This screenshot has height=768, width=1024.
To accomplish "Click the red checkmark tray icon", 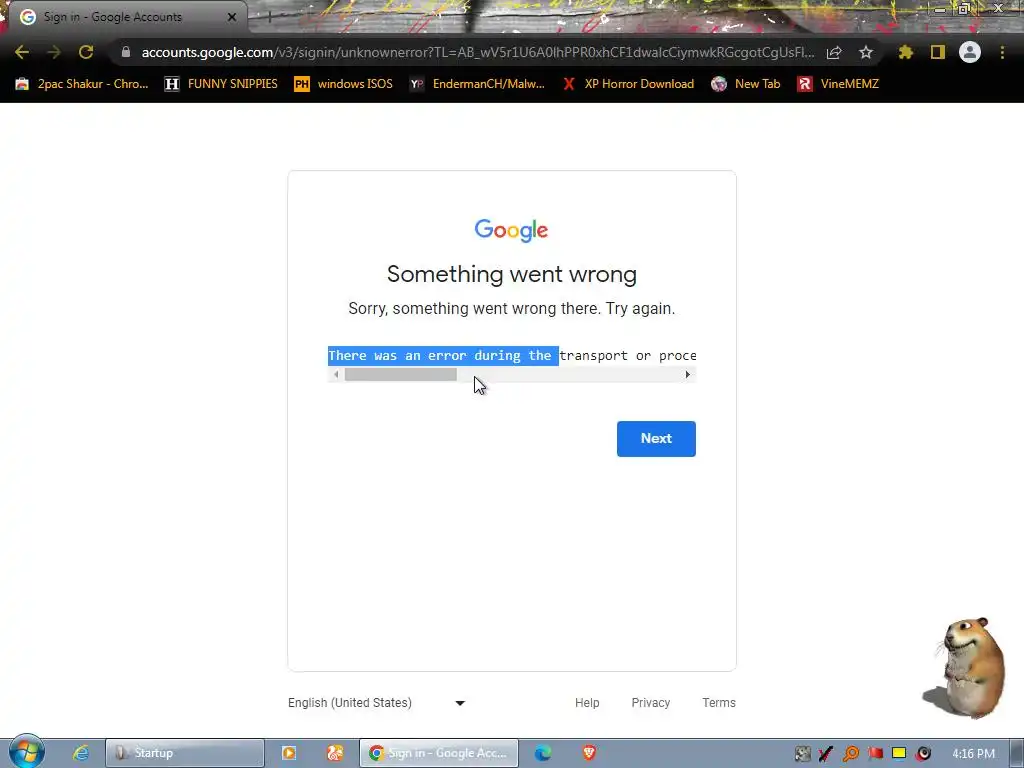I will click(x=826, y=754).
